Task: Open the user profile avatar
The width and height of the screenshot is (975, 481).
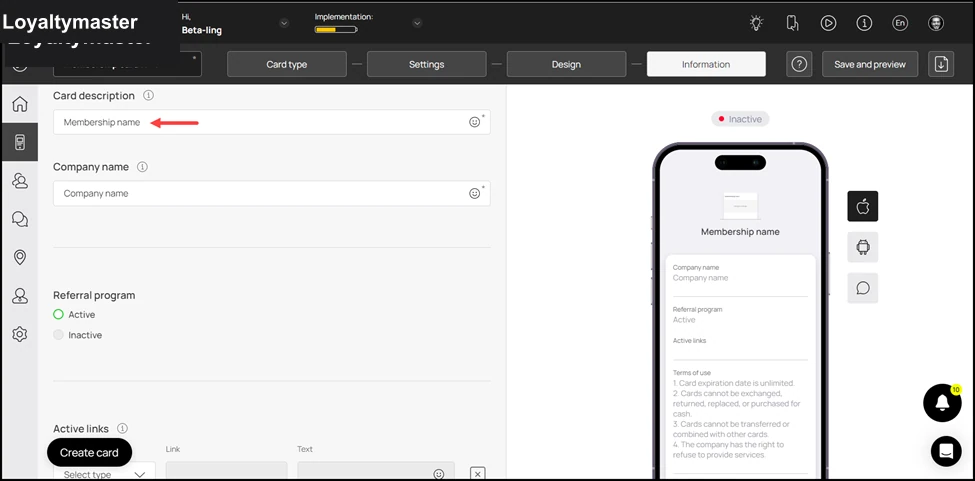Action: [x=936, y=24]
